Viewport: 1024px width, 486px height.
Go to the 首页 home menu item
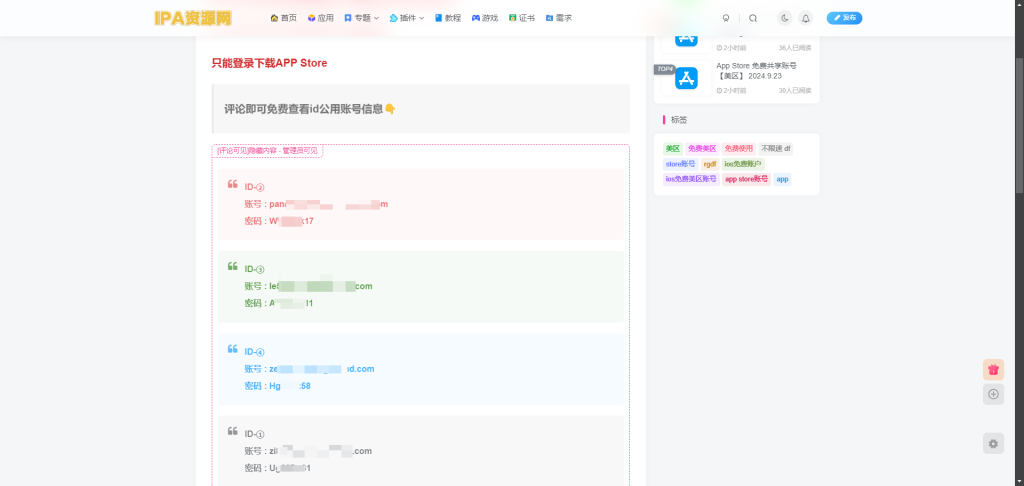point(283,18)
